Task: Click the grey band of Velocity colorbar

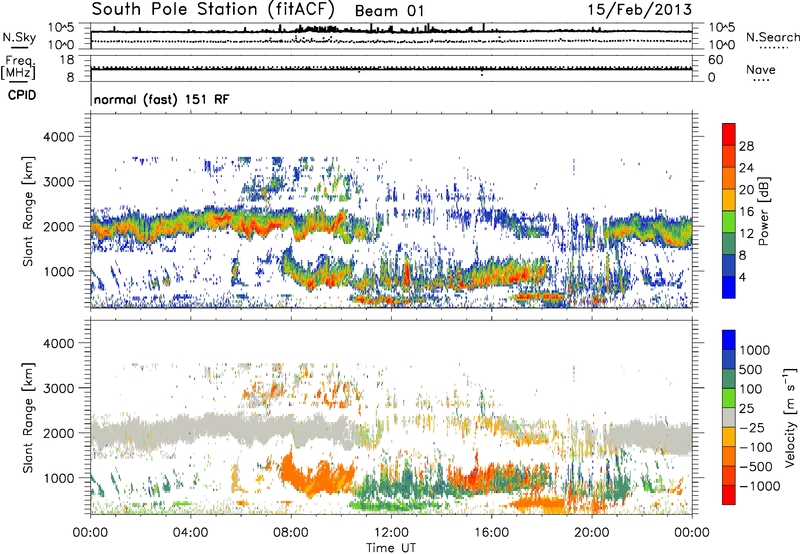Action: coord(729,417)
